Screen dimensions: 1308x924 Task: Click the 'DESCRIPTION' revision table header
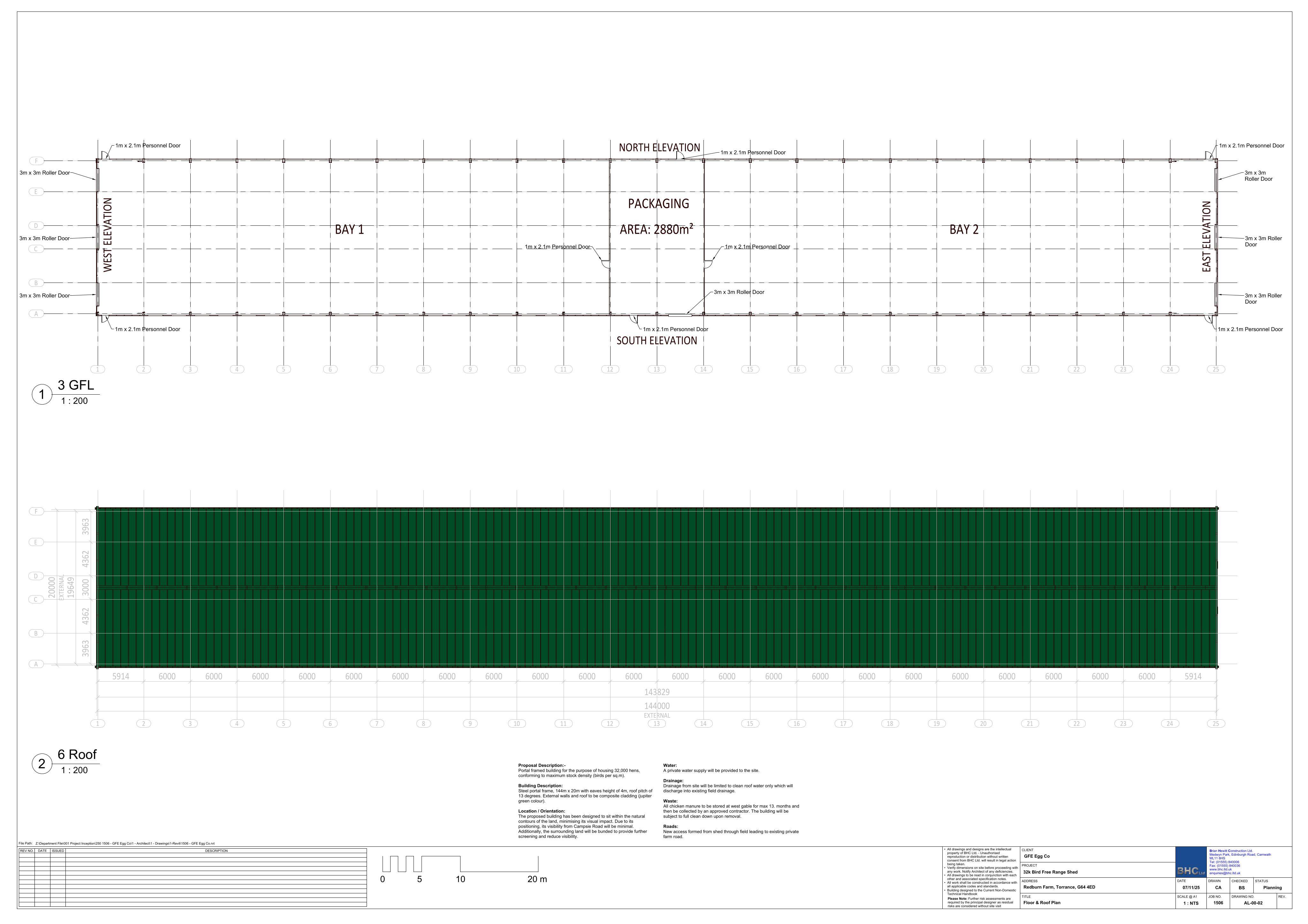click(x=216, y=851)
